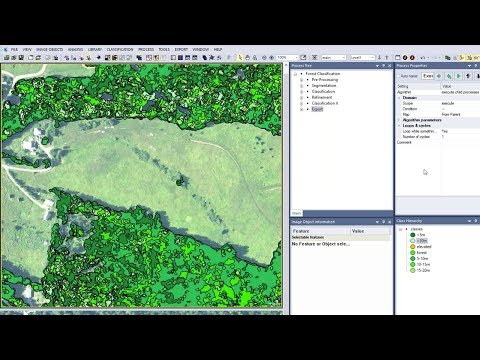Collapse the Loops & cycles group
The image size is (480, 360).
399,126
